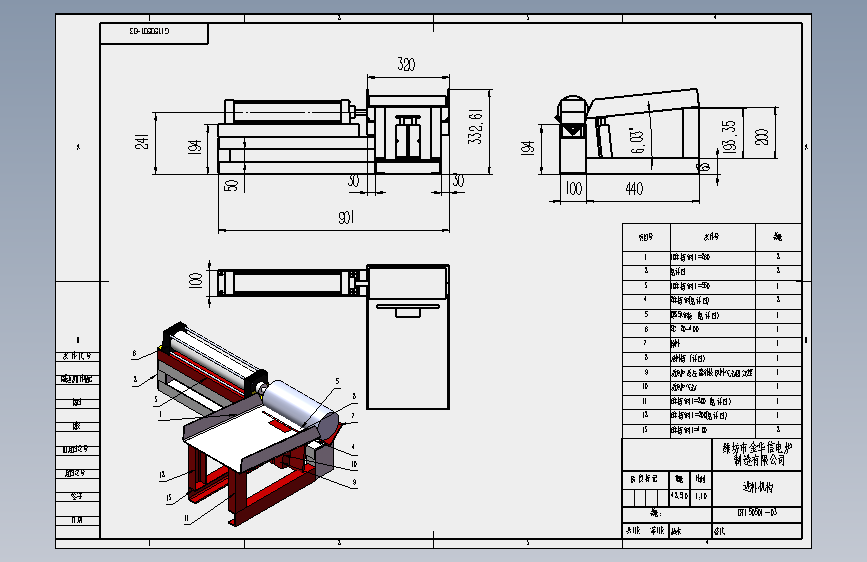Select the top view hopper rectangle
Screen dimensions: 867x562
click(408, 337)
